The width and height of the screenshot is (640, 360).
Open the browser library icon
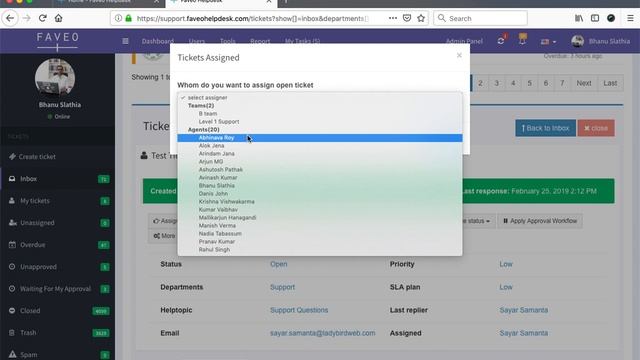point(579,18)
